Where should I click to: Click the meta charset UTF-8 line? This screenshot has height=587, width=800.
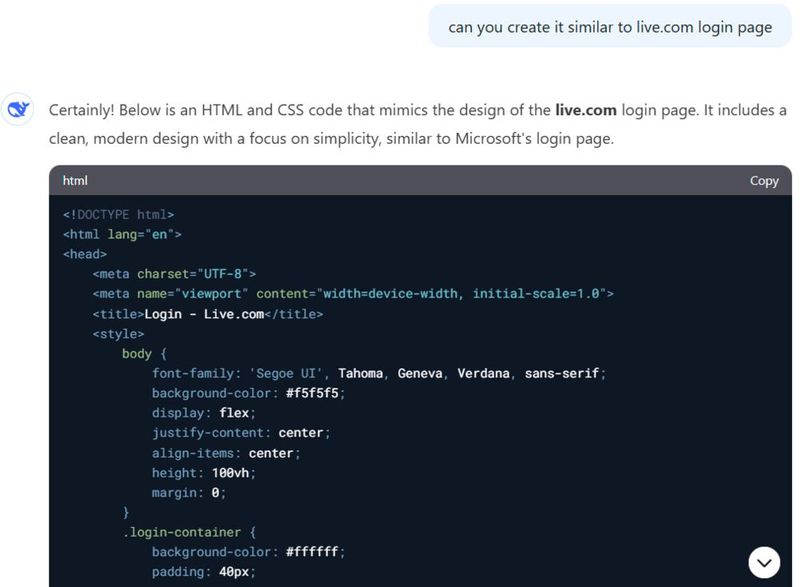point(175,274)
